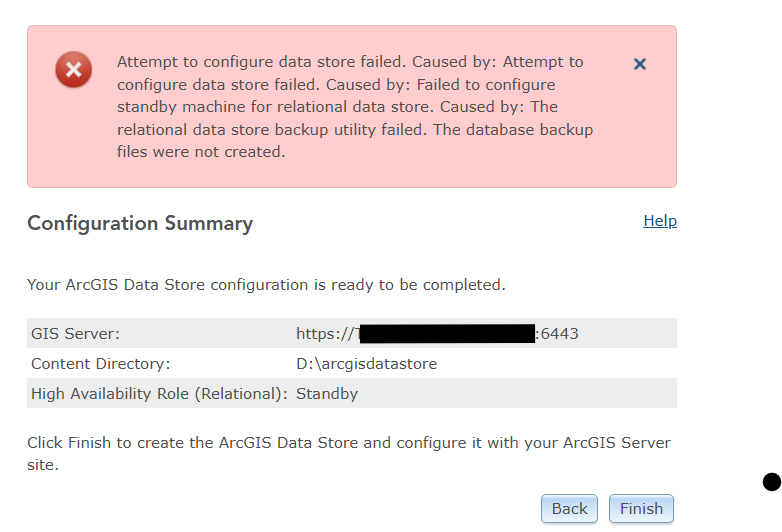Click the 'configuration is ready' sentence
Viewport: 782px width, 532px height.
266,285
